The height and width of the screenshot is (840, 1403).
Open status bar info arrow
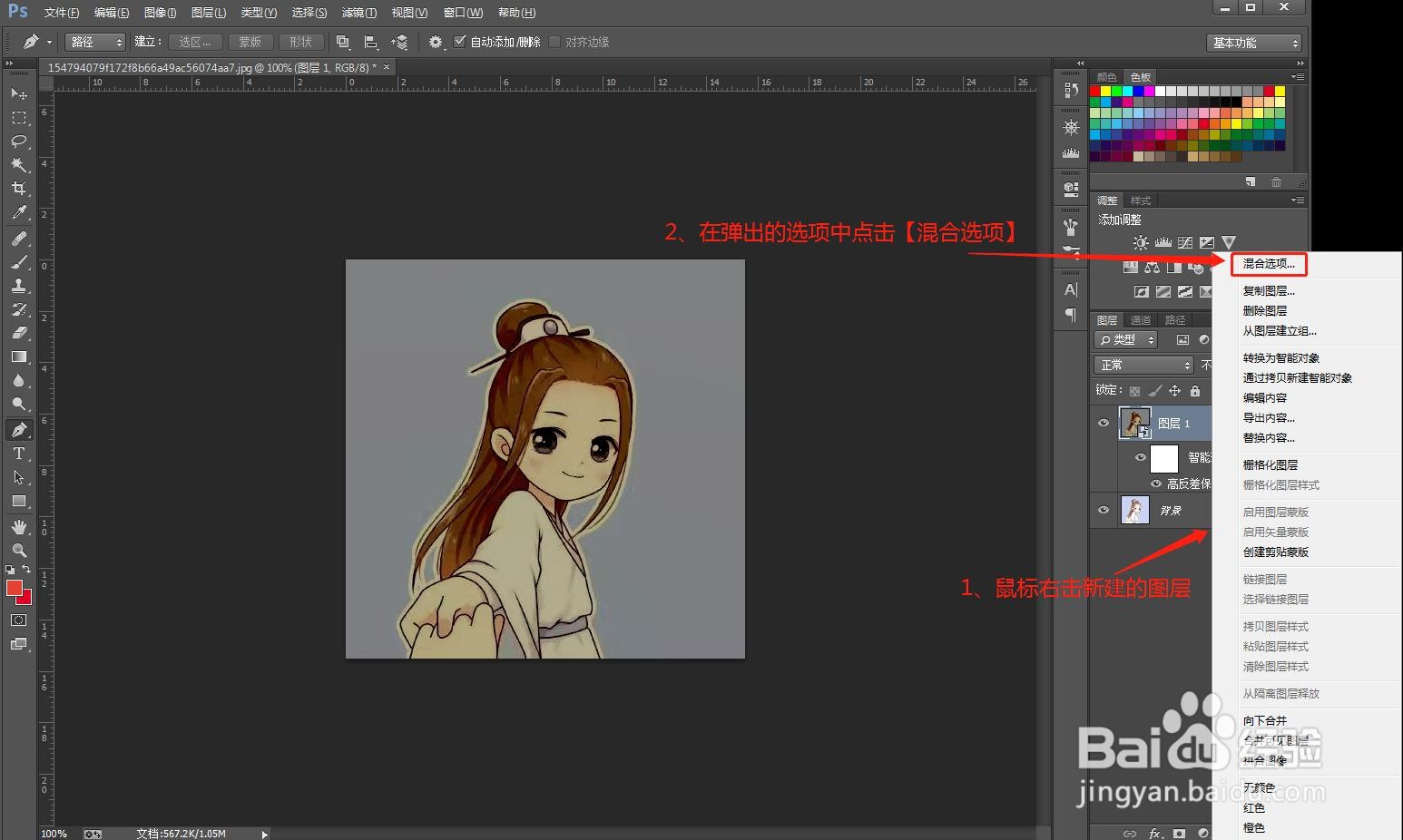(264, 834)
